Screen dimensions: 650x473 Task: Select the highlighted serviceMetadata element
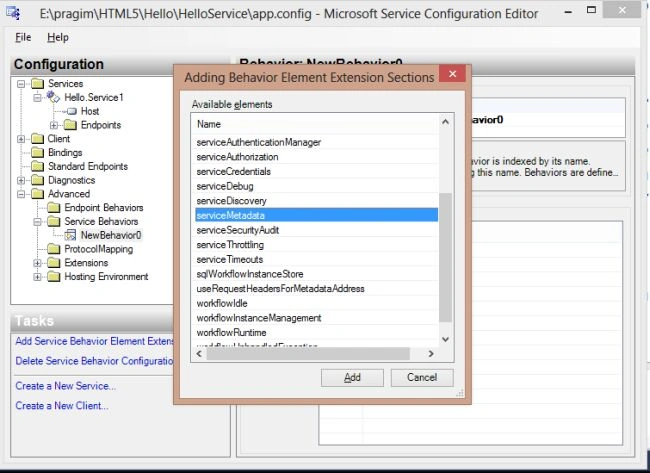click(x=317, y=216)
